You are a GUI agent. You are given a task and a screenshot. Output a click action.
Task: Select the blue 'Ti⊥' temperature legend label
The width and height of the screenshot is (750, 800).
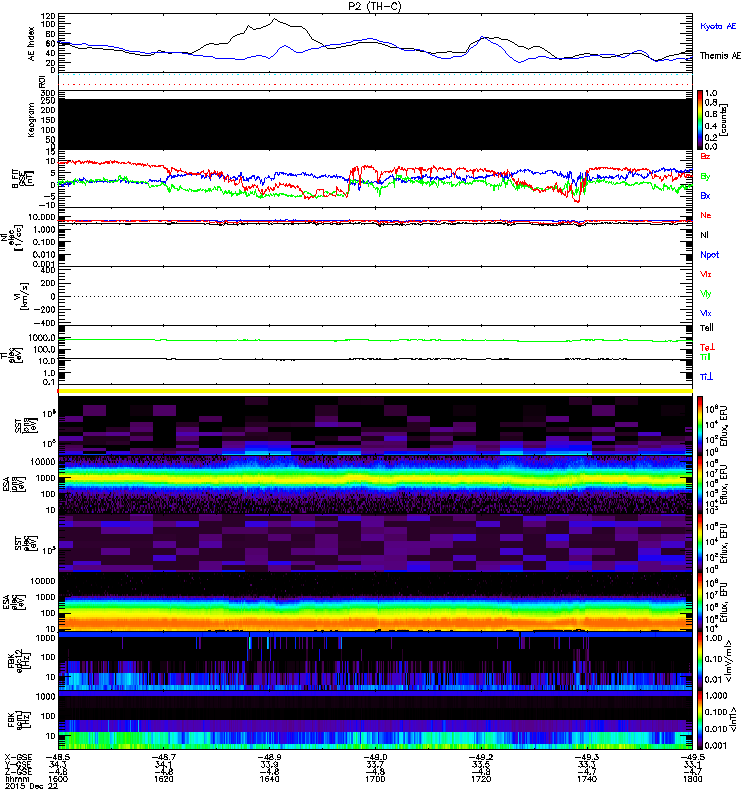706,377
